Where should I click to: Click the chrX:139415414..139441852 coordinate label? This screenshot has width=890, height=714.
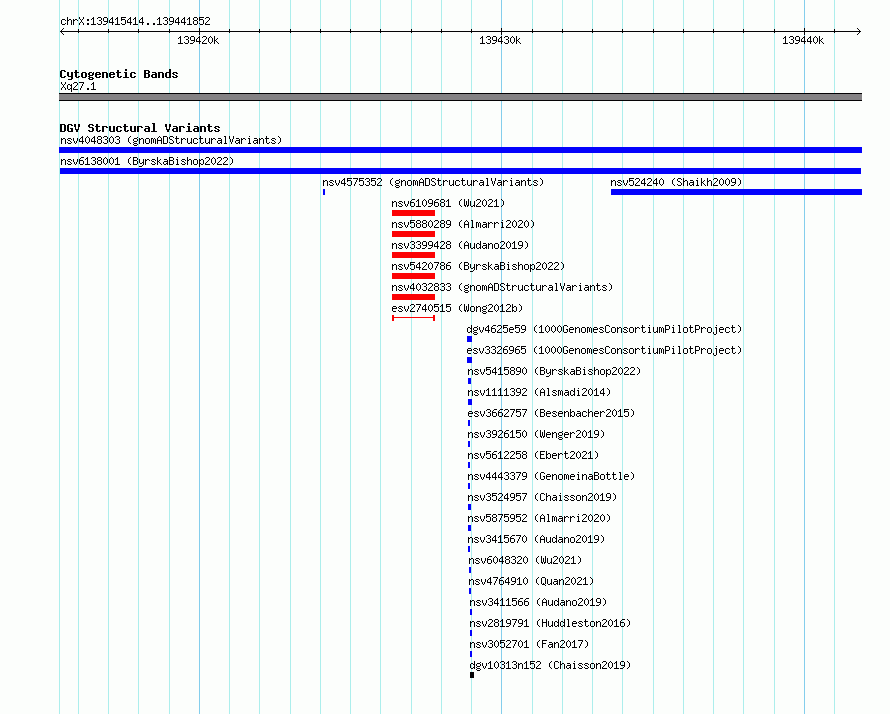135,22
